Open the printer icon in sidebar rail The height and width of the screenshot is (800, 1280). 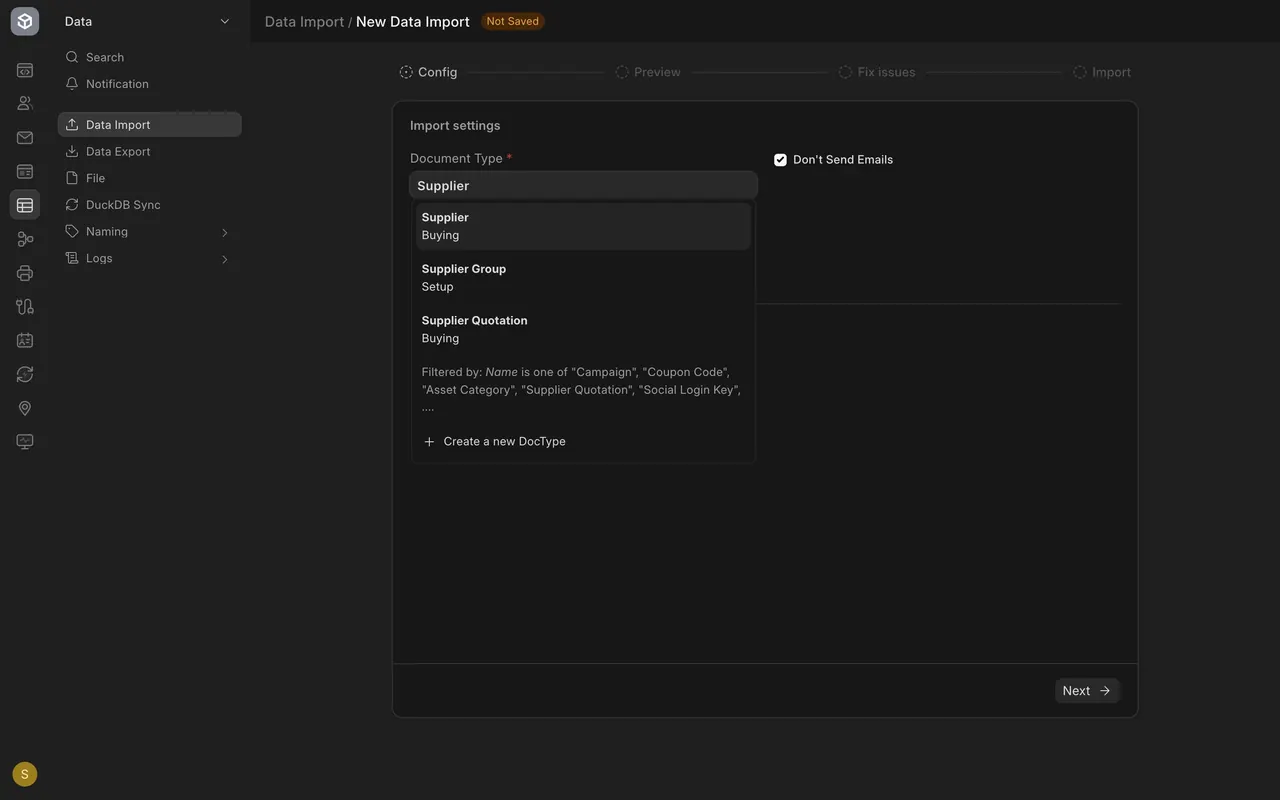tap(25, 273)
